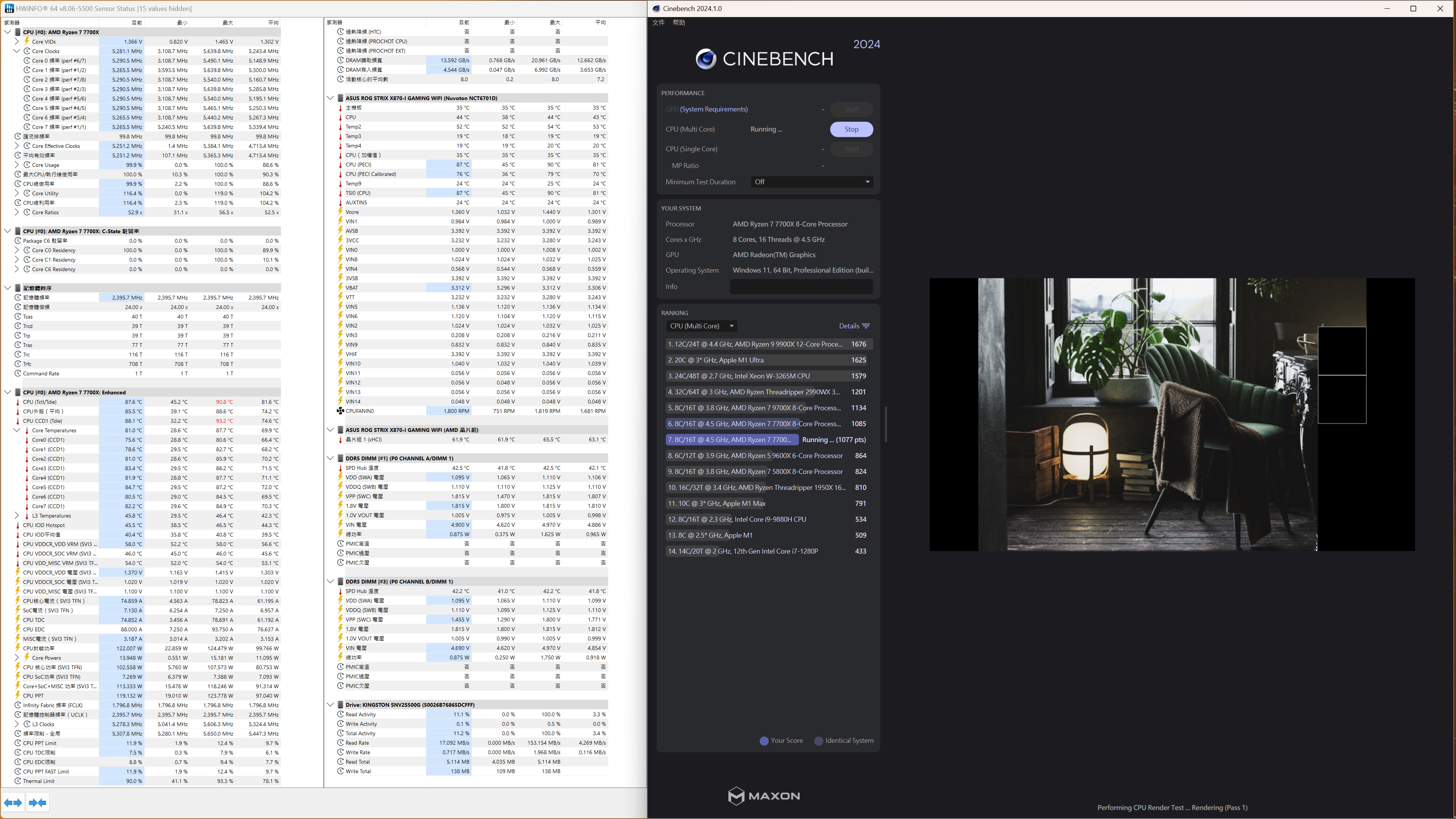Click the Details filter icon in Ranking

click(866, 326)
